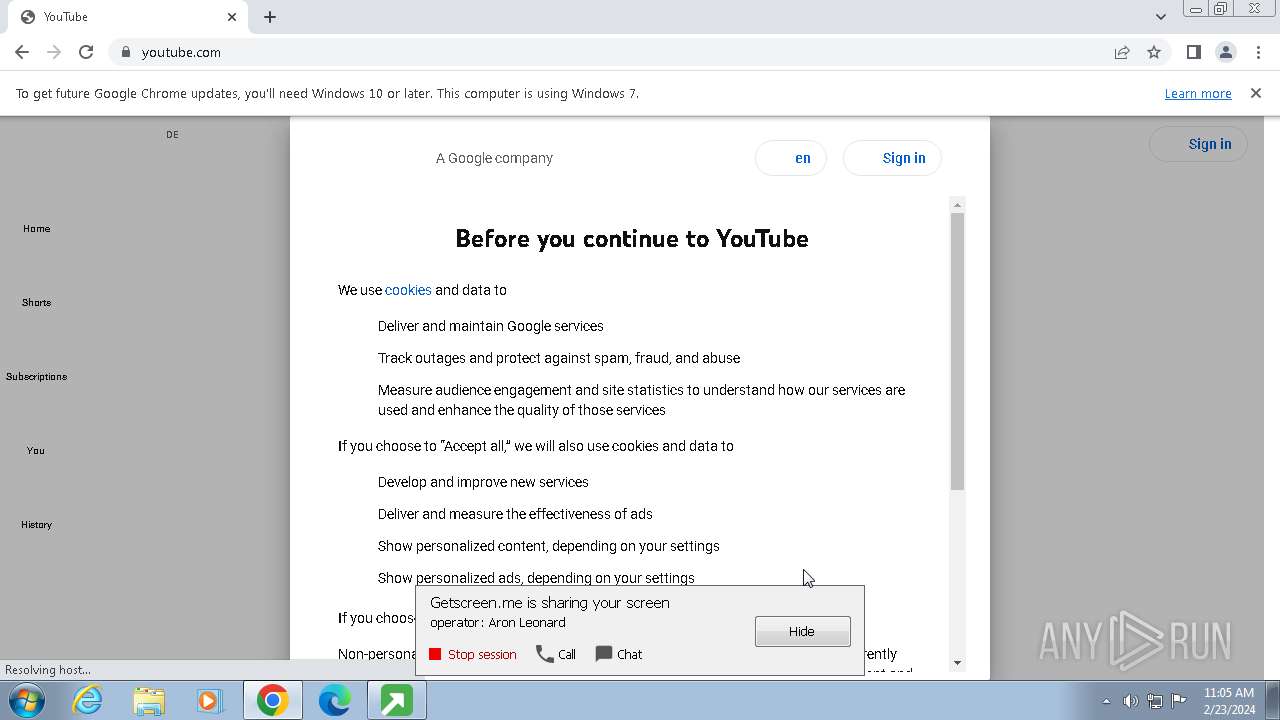The image size is (1280, 720).
Task: Open chat with the operator
Action: click(x=619, y=654)
